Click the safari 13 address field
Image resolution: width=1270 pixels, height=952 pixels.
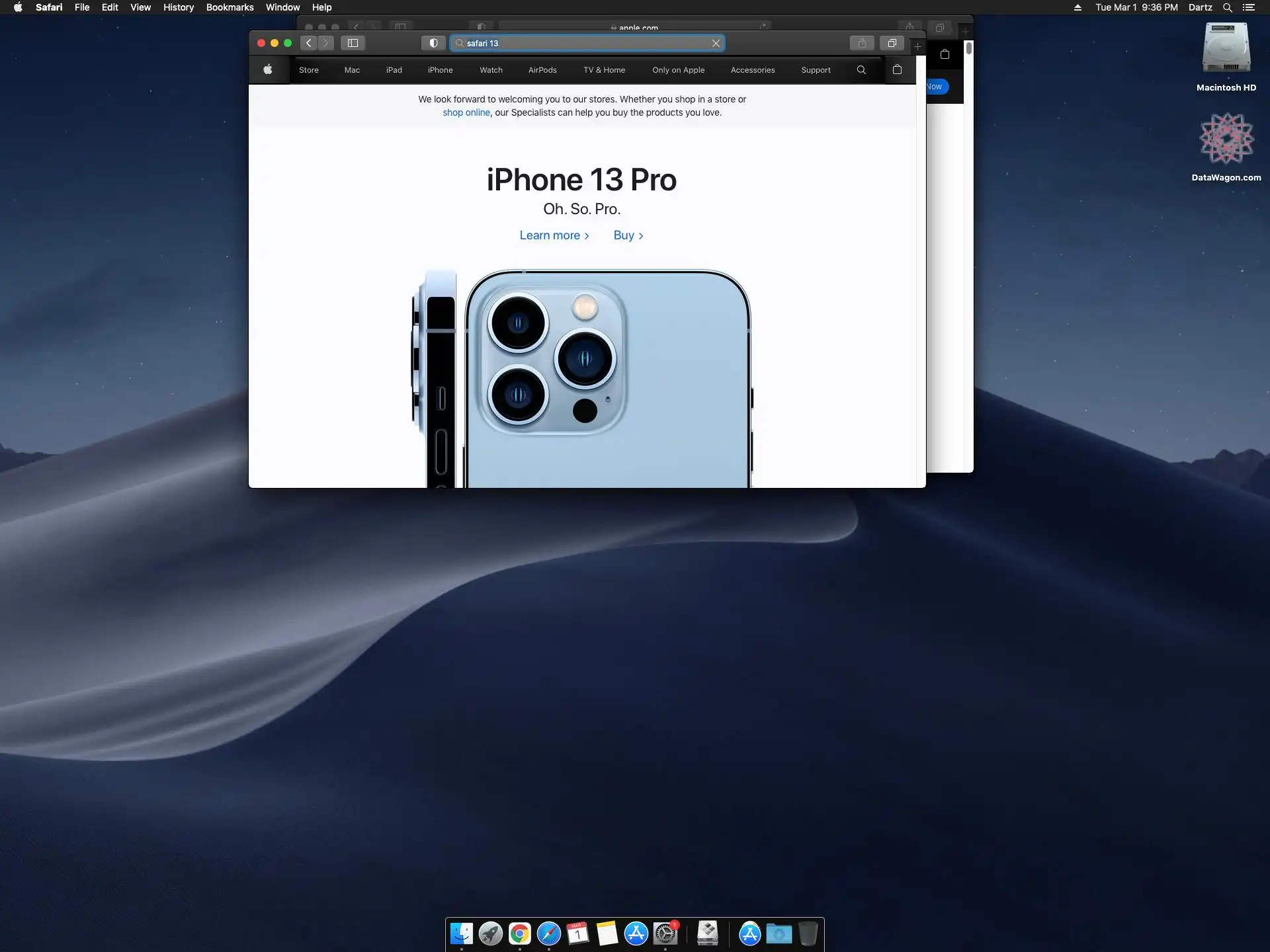click(x=582, y=43)
